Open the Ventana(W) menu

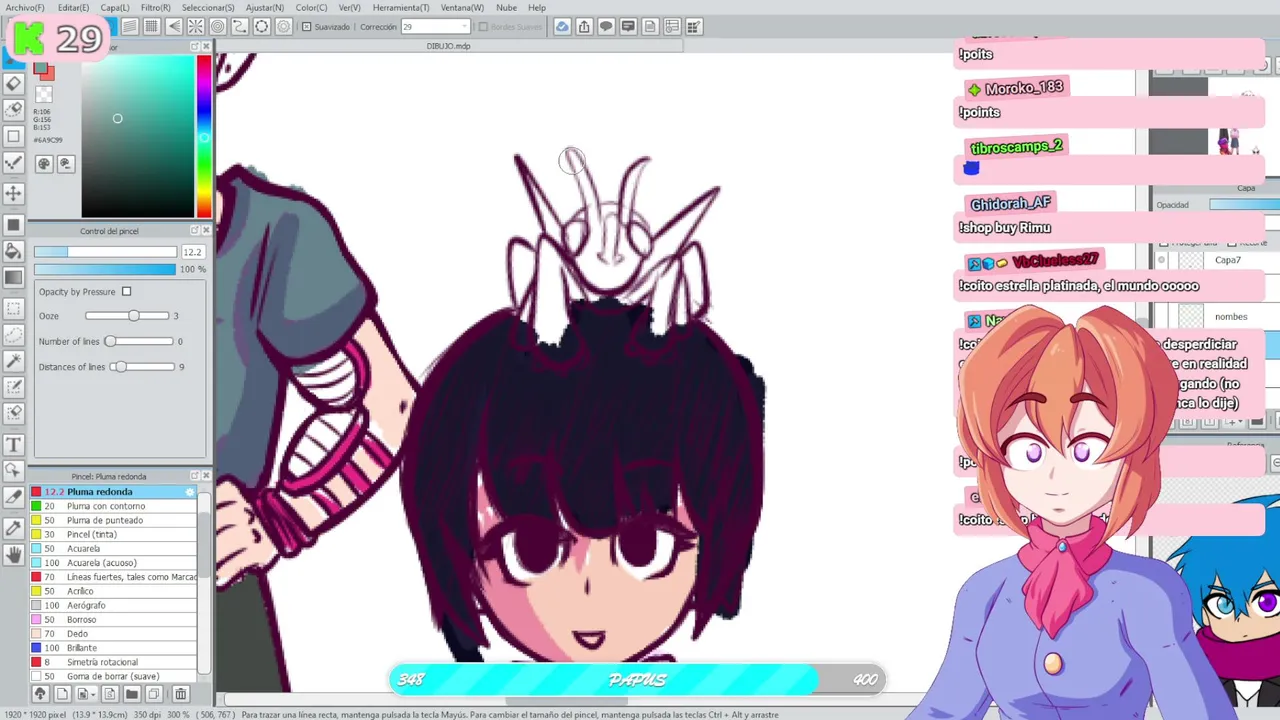[x=462, y=7]
